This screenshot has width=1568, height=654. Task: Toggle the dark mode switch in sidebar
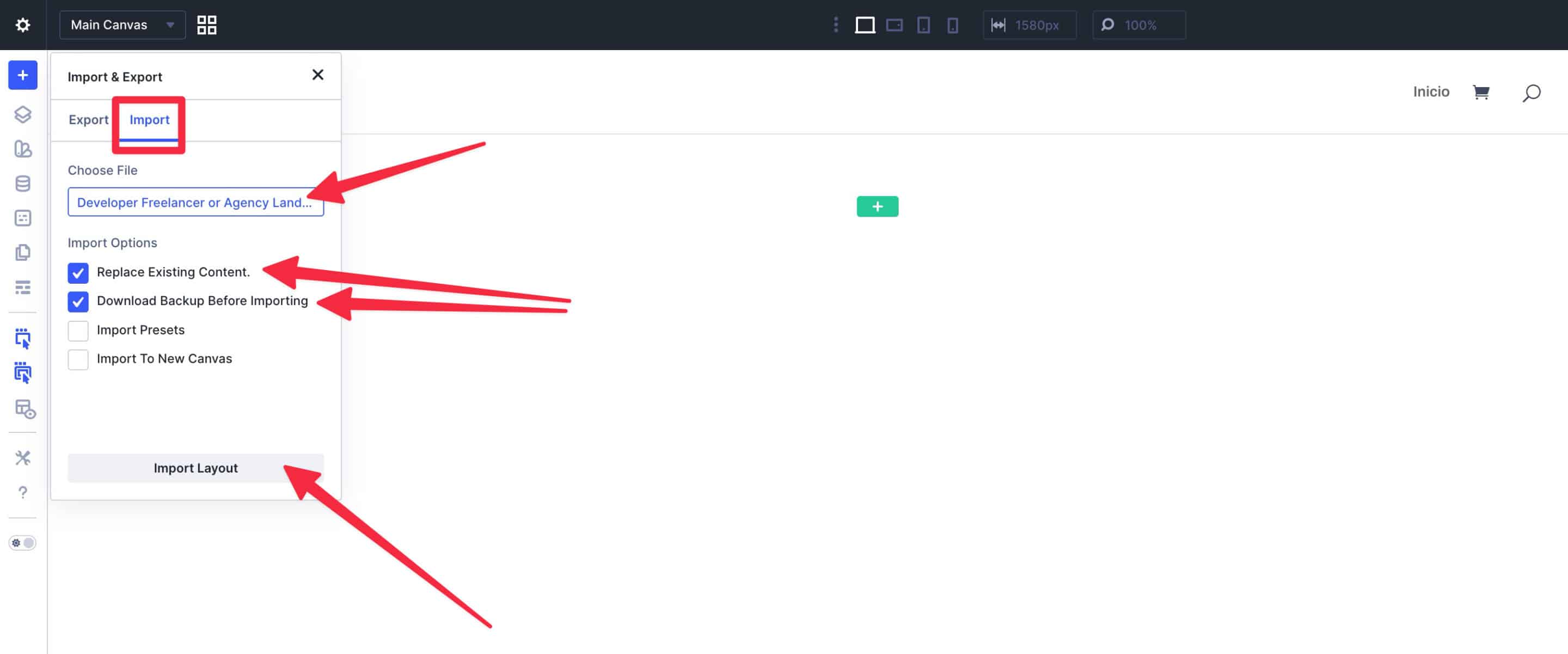(x=22, y=542)
